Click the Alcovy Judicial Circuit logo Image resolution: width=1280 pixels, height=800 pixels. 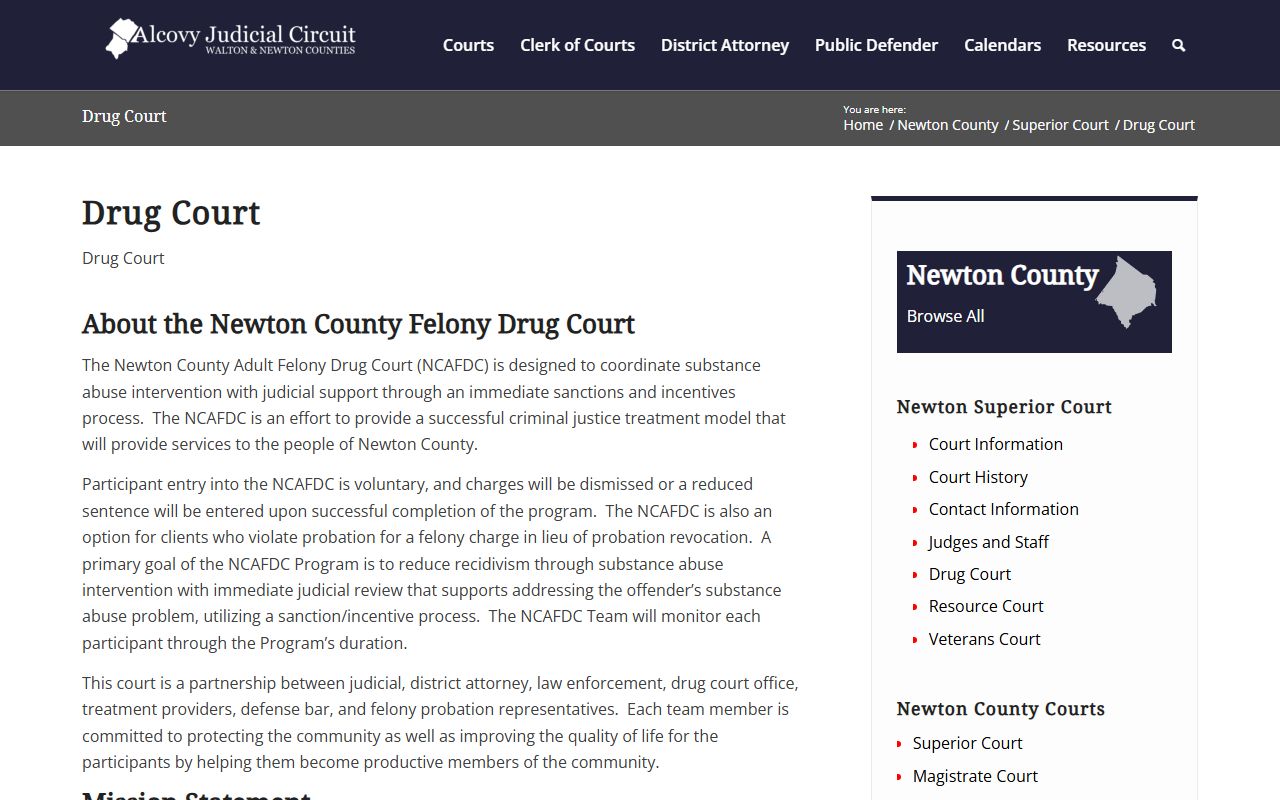coord(231,39)
